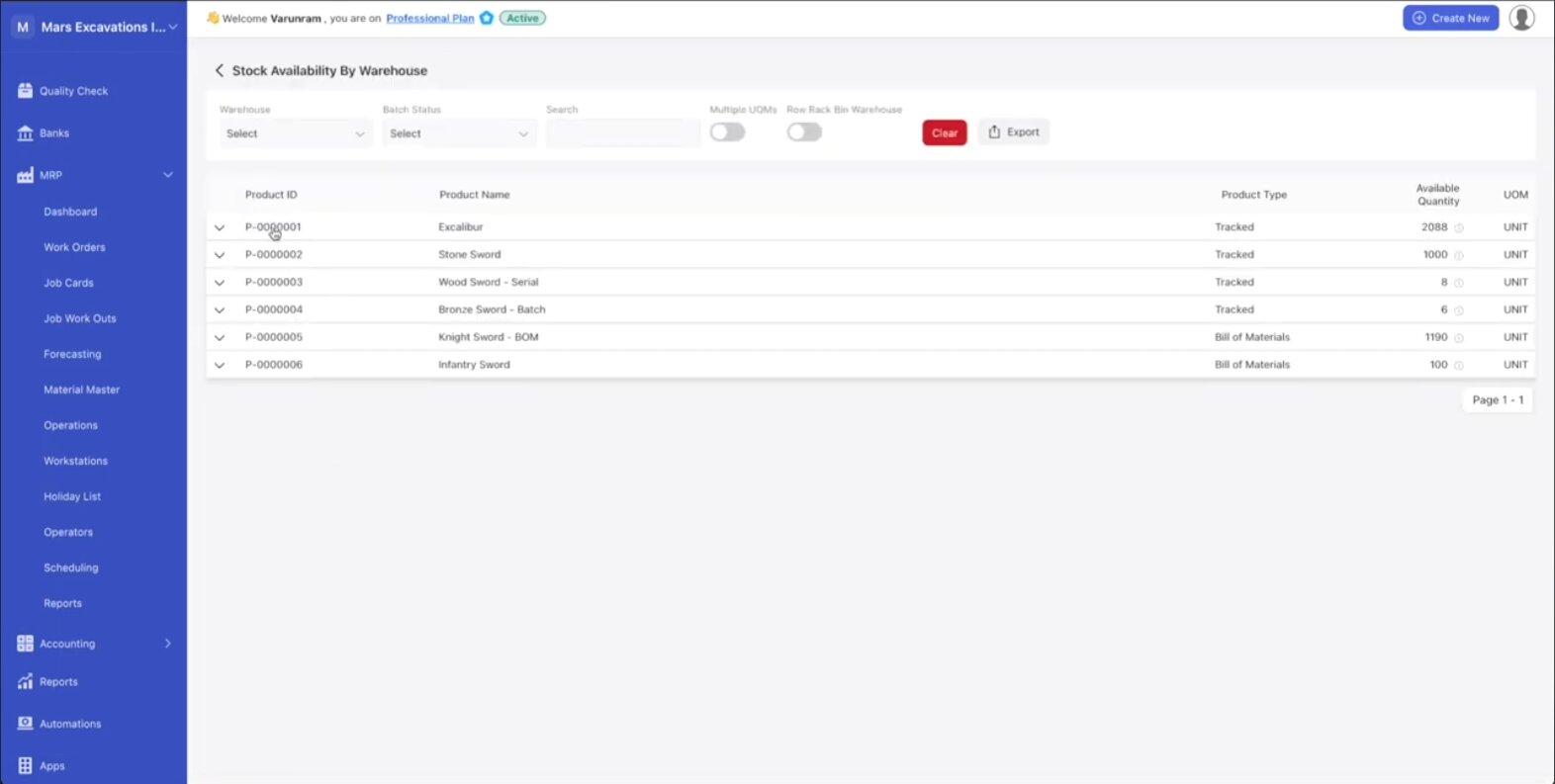1555x784 pixels.
Task: Open the Batch Status dropdown
Action: (x=458, y=133)
